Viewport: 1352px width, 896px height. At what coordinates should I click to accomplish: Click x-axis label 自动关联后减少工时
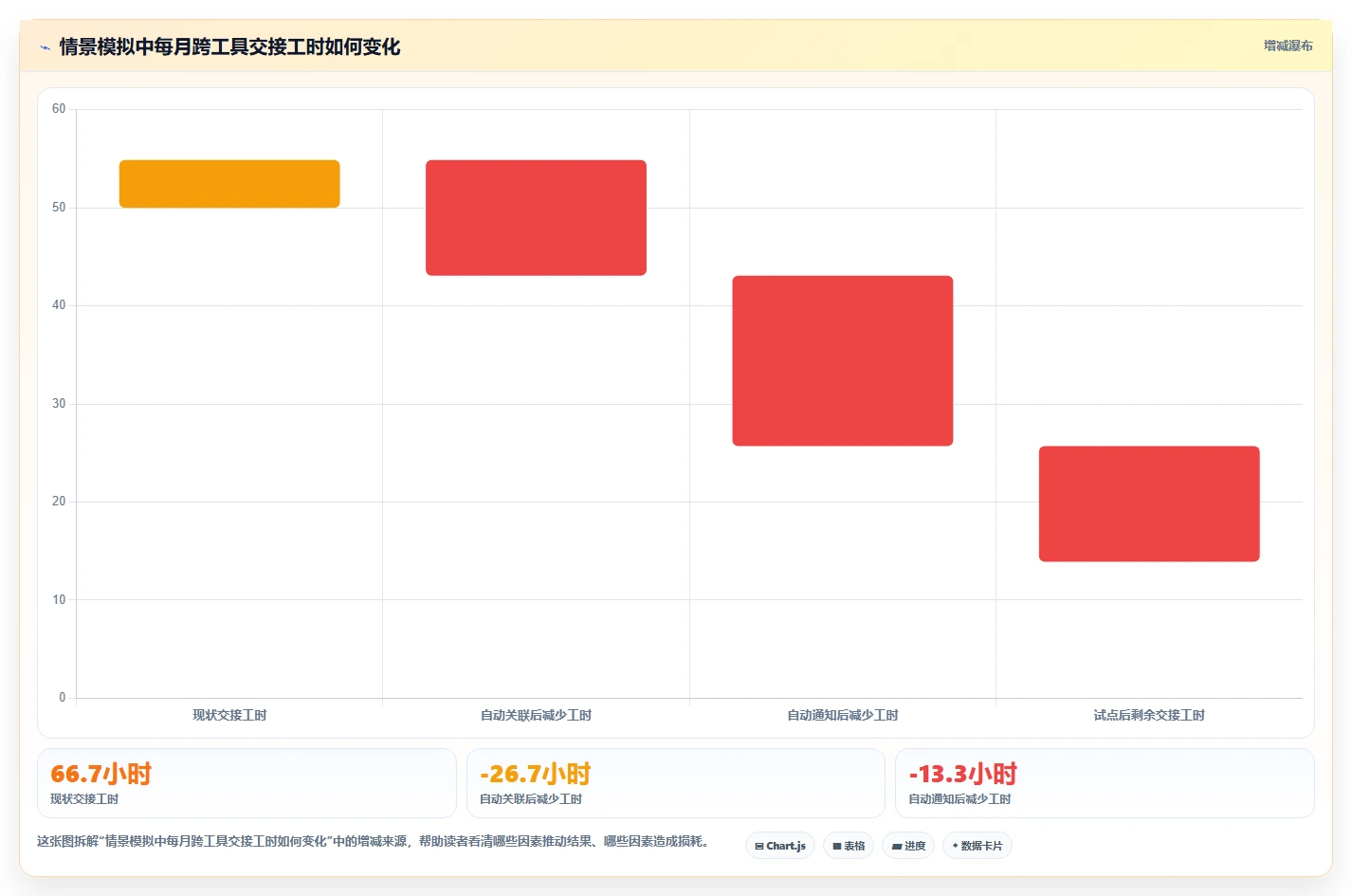536,715
